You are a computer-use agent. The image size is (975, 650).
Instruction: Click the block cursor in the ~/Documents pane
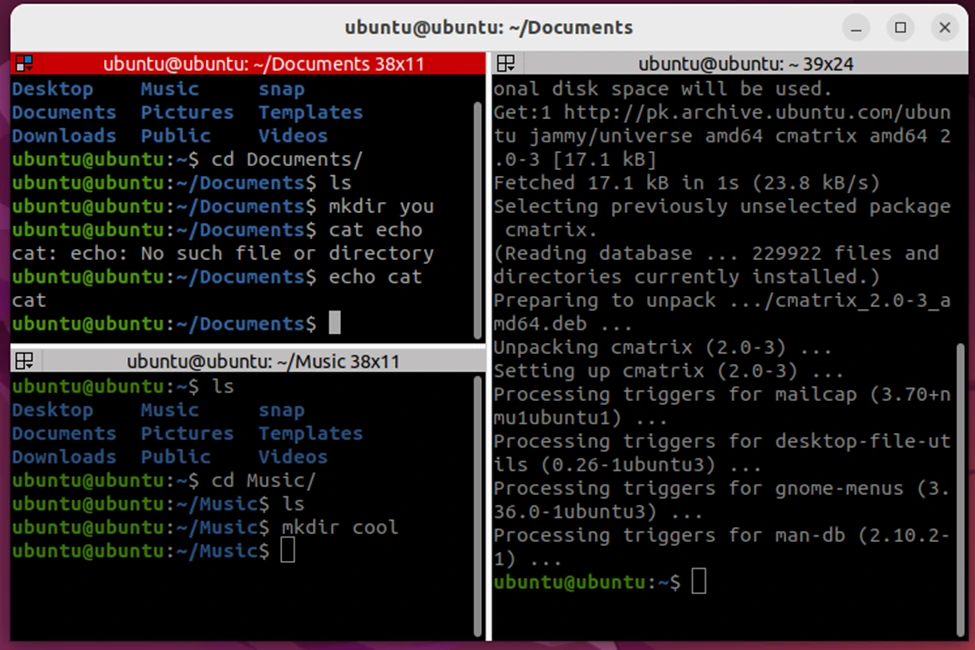[335, 323]
